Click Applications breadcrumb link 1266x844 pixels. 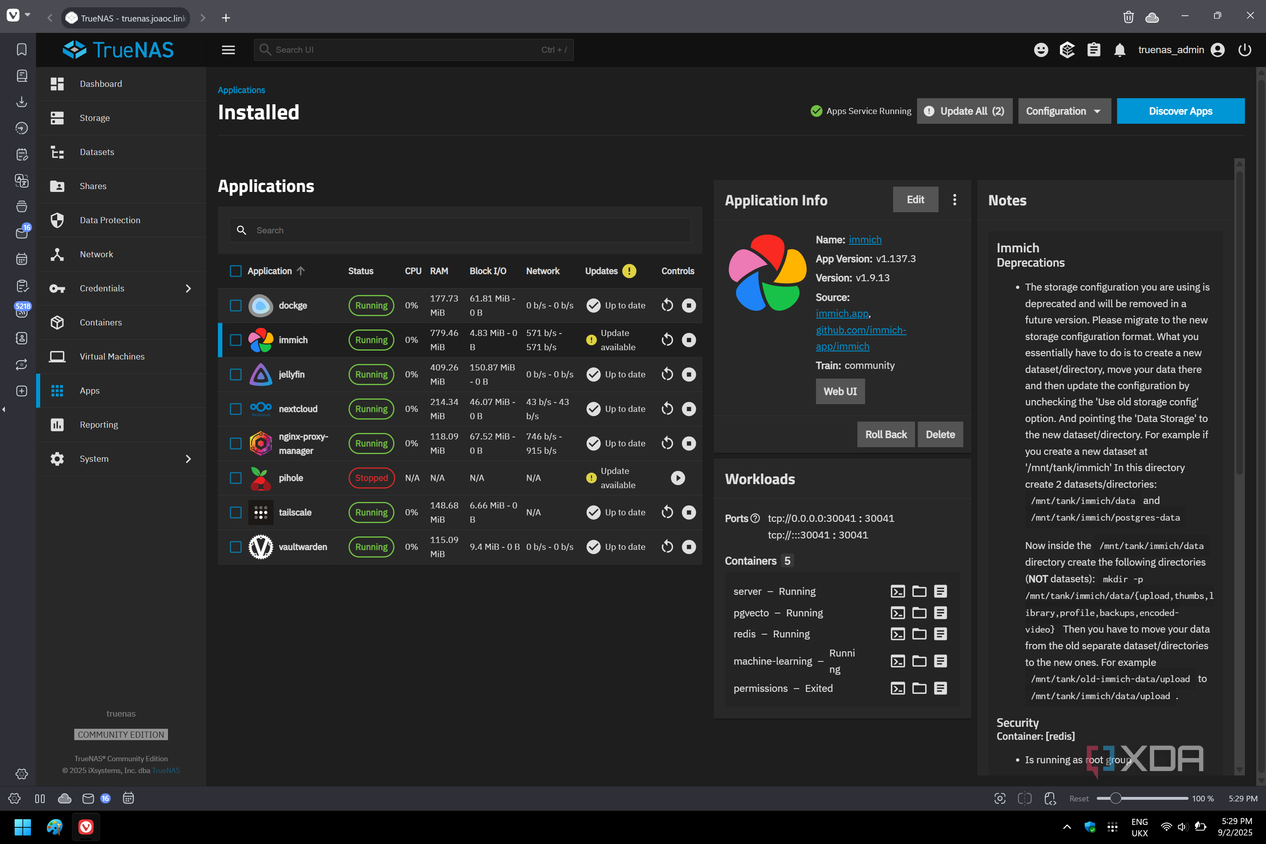point(242,90)
